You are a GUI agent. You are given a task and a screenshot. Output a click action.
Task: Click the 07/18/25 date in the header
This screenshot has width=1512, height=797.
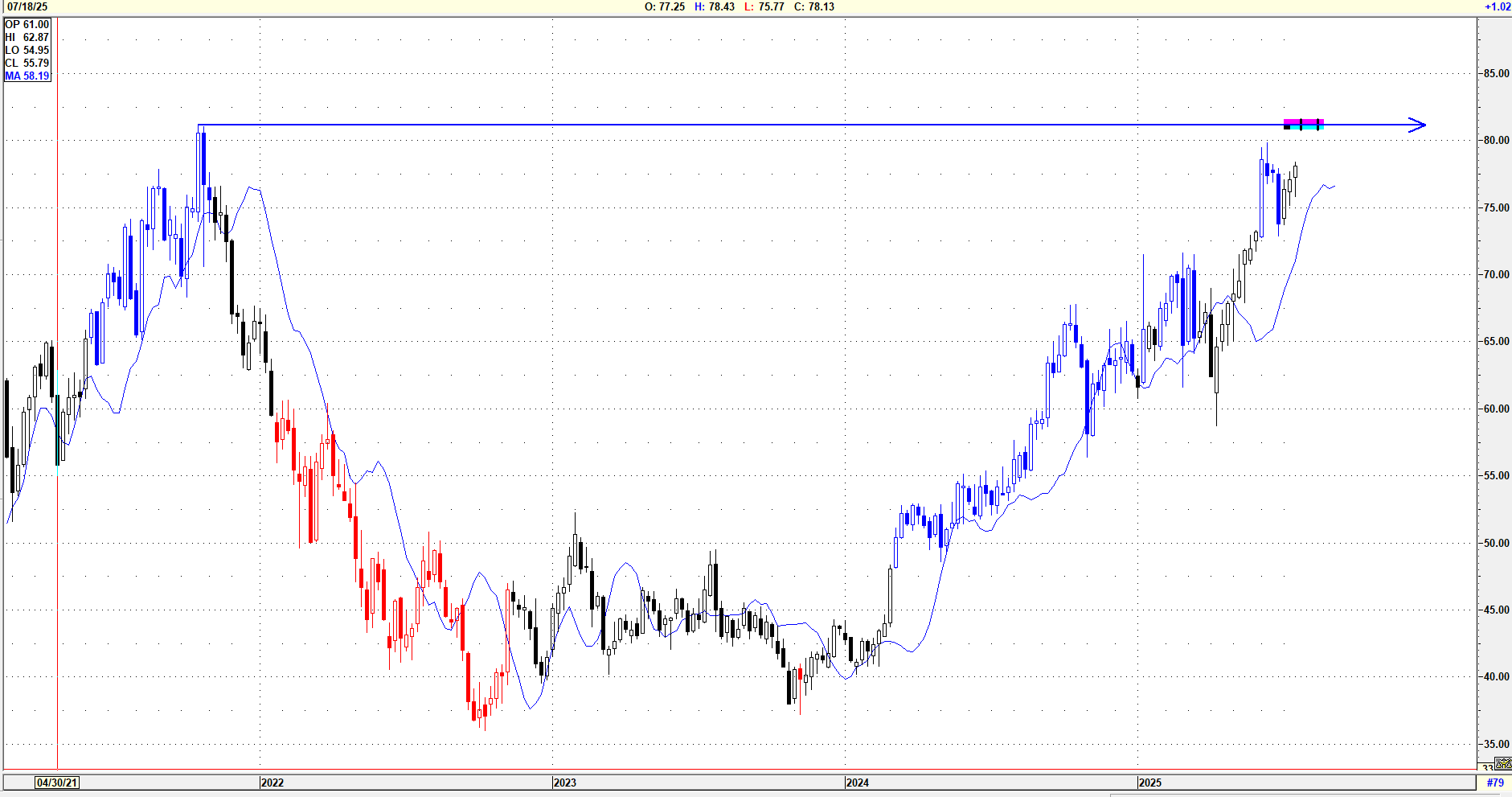(x=27, y=6)
